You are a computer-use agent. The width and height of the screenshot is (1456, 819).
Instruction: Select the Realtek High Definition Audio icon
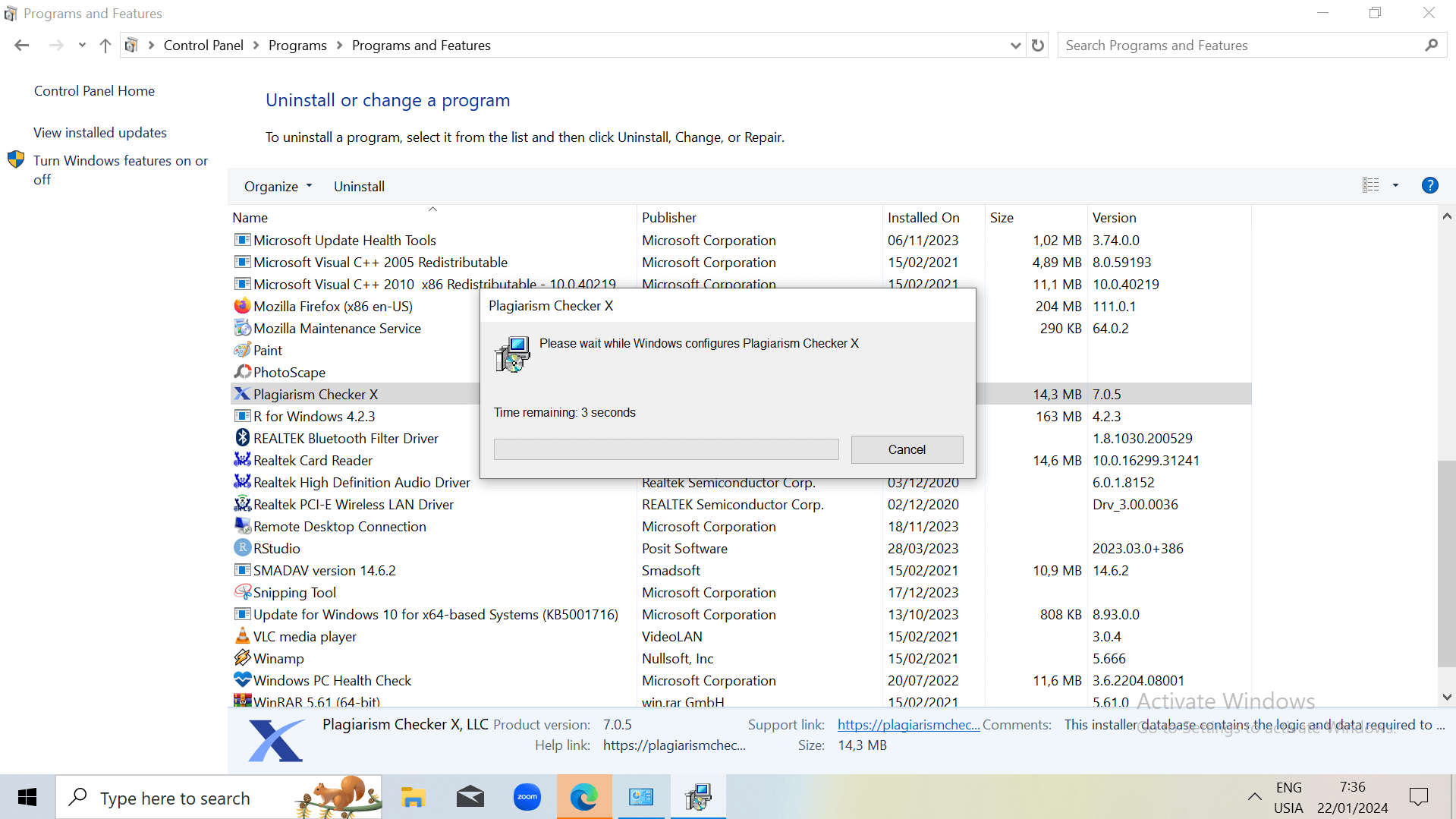[242, 482]
